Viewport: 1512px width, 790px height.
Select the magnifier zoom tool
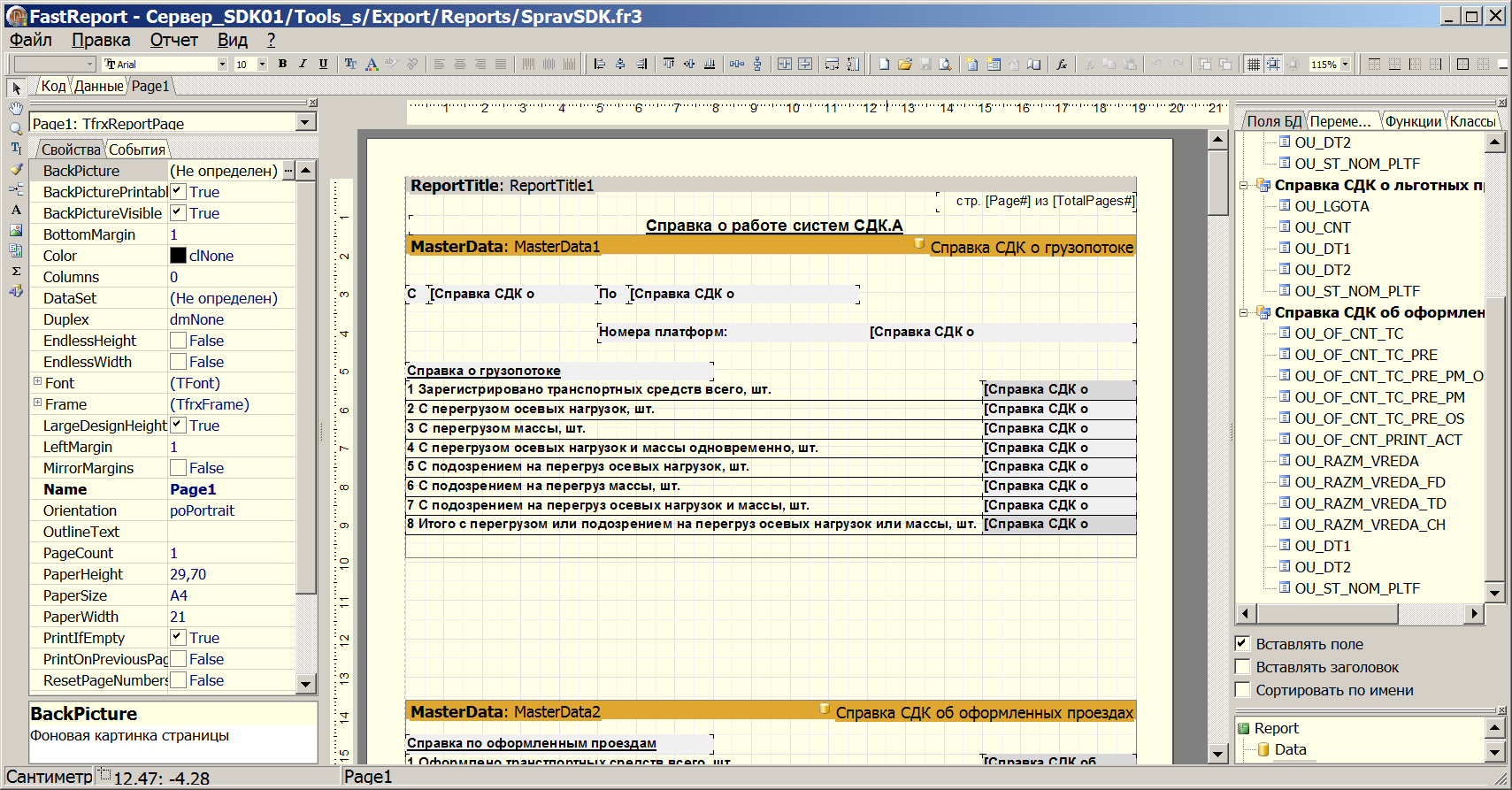coord(16,128)
